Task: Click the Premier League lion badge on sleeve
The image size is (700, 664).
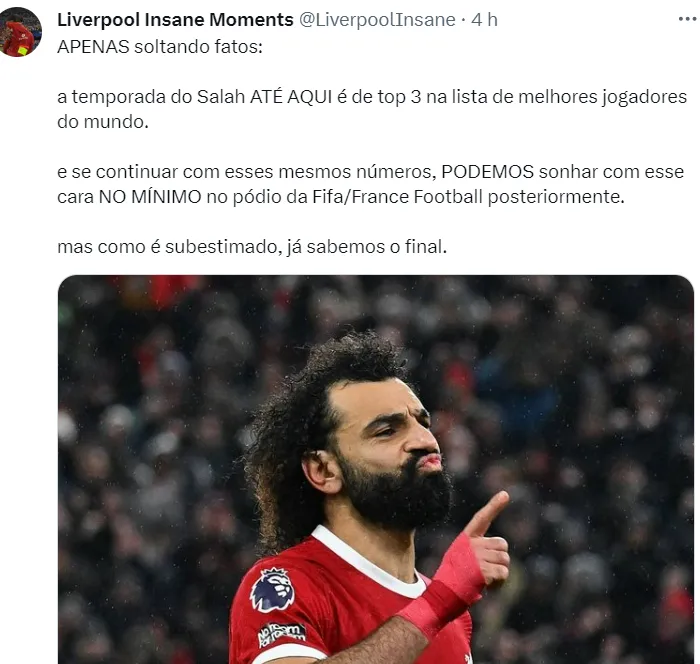Action: point(273,589)
